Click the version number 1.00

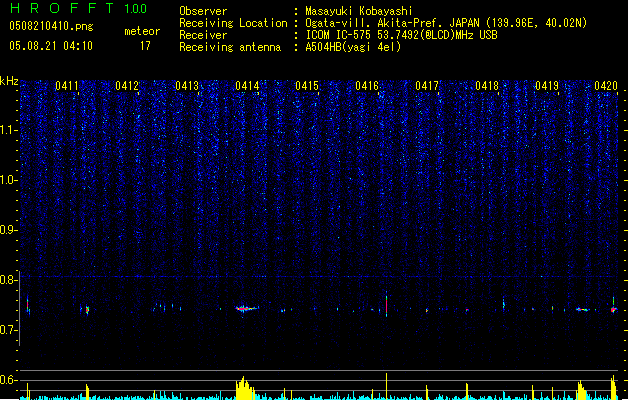tap(136, 9)
